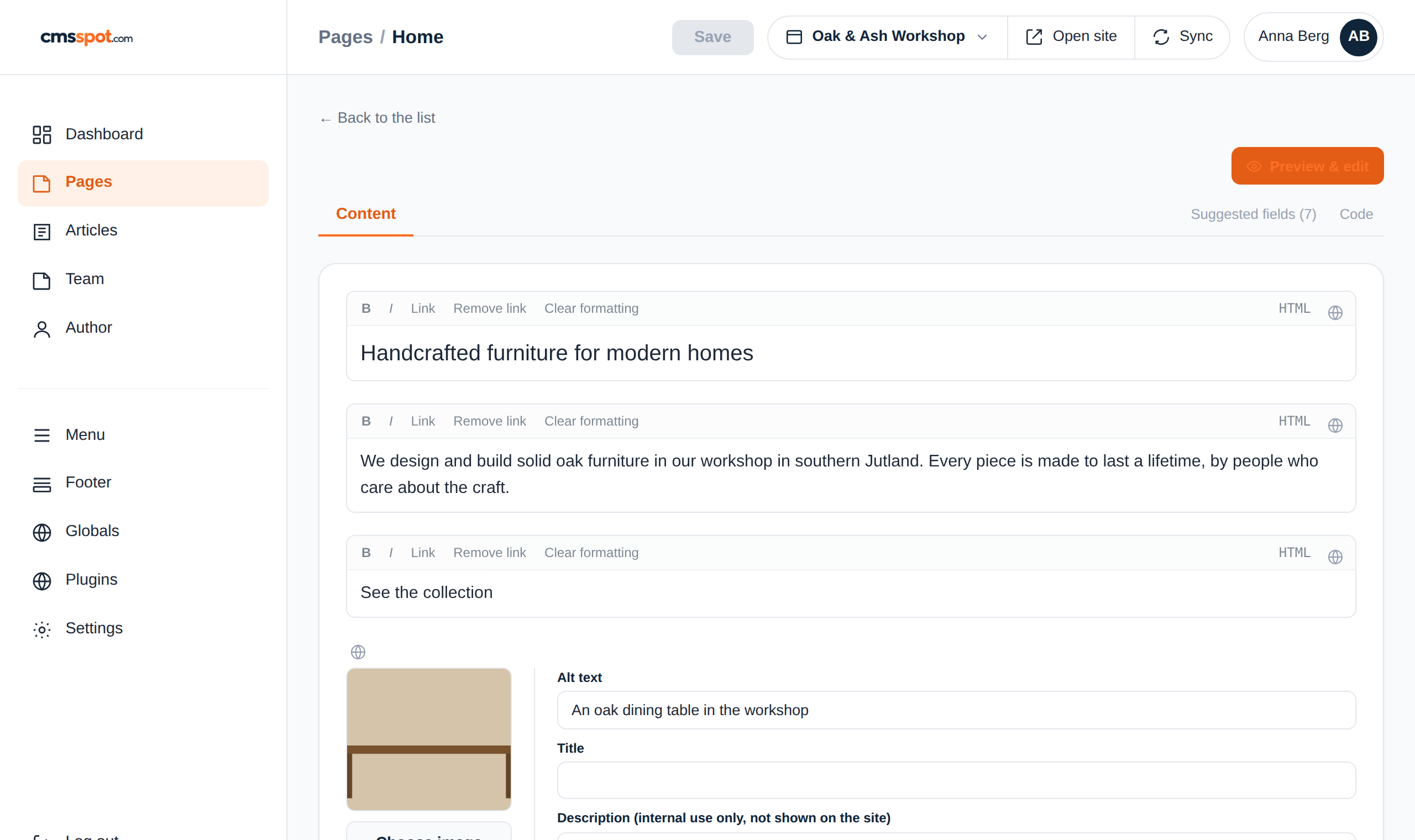Click Remove link in 'See the collection' editor
The height and width of the screenshot is (840, 1415).
[x=490, y=553]
